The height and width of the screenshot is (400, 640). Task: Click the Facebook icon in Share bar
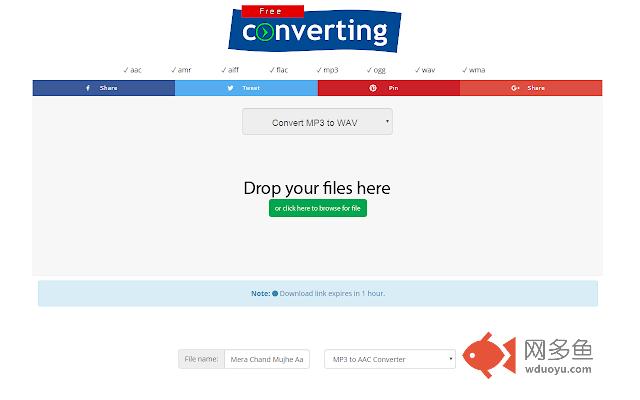pyautogui.click(x=88, y=88)
